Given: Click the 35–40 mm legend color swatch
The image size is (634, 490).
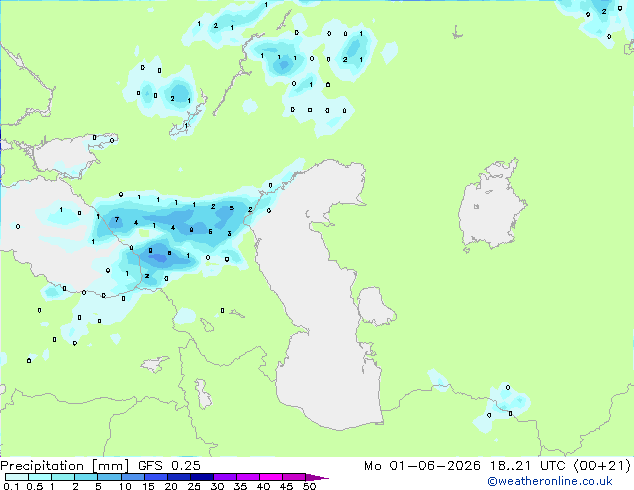Looking at the screenshot, I should pyautogui.click(x=247, y=477).
